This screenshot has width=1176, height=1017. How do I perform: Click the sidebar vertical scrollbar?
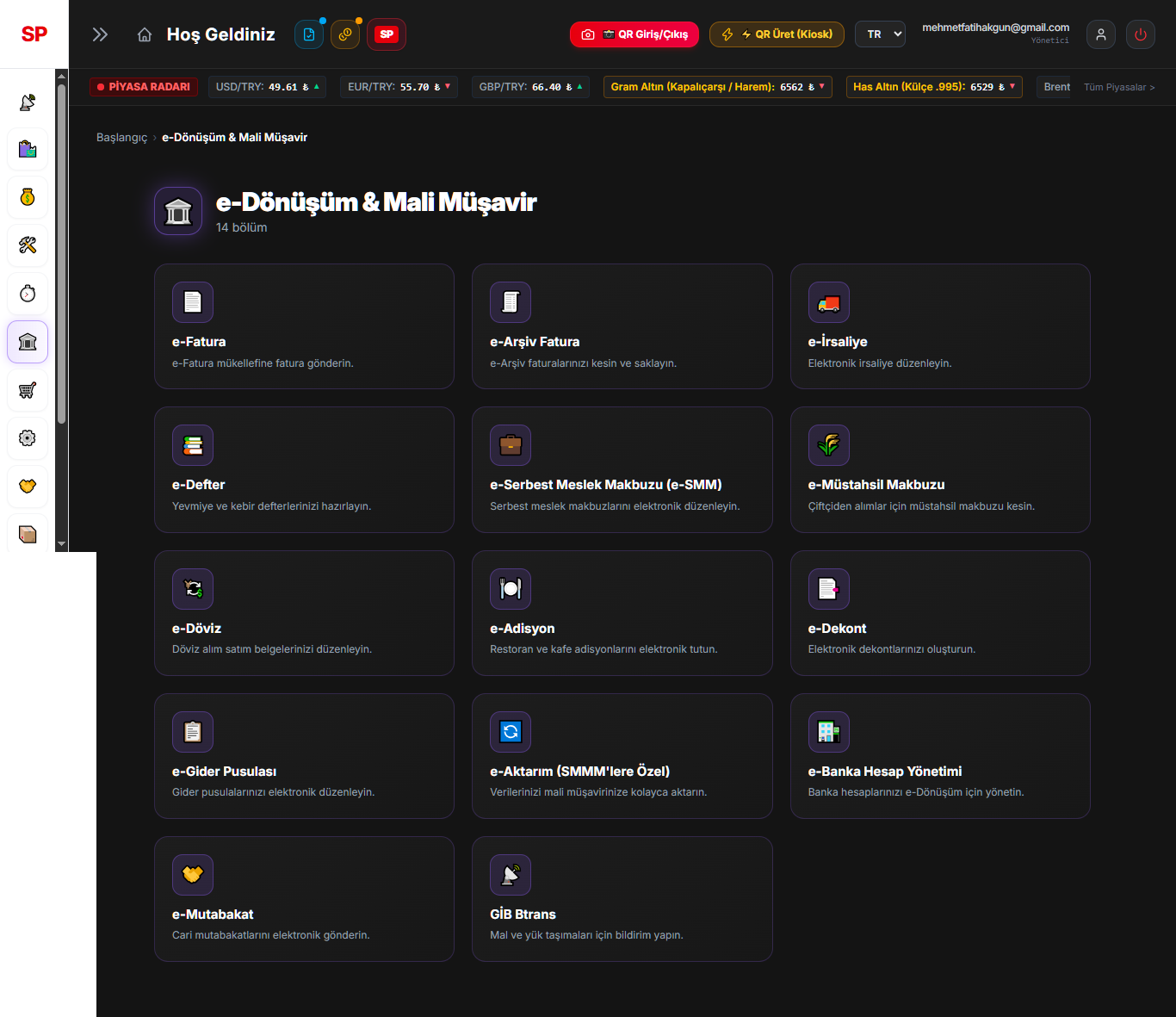(61, 254)
